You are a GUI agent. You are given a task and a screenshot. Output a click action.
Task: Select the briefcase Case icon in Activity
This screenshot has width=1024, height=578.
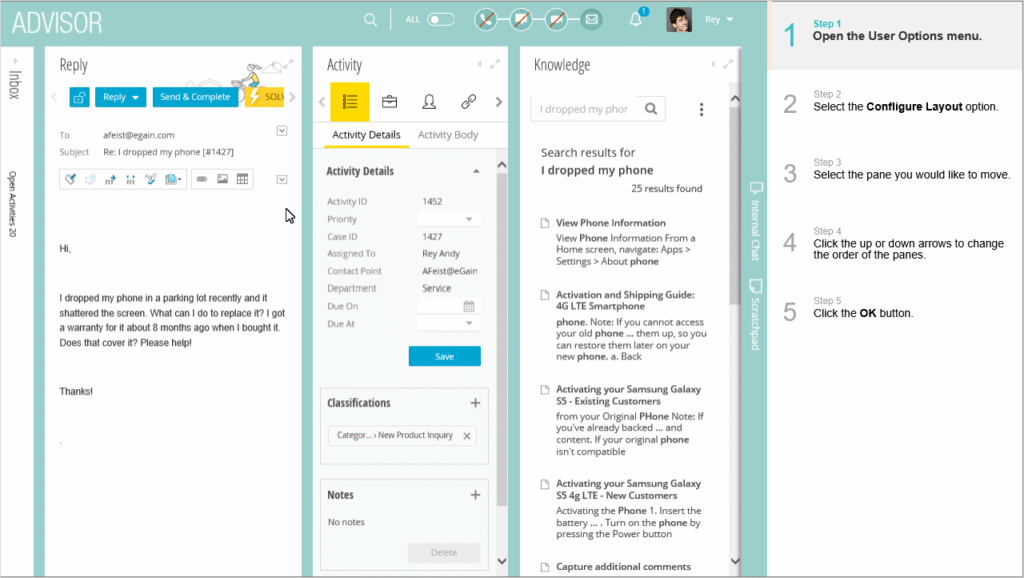tap(390, 102)
